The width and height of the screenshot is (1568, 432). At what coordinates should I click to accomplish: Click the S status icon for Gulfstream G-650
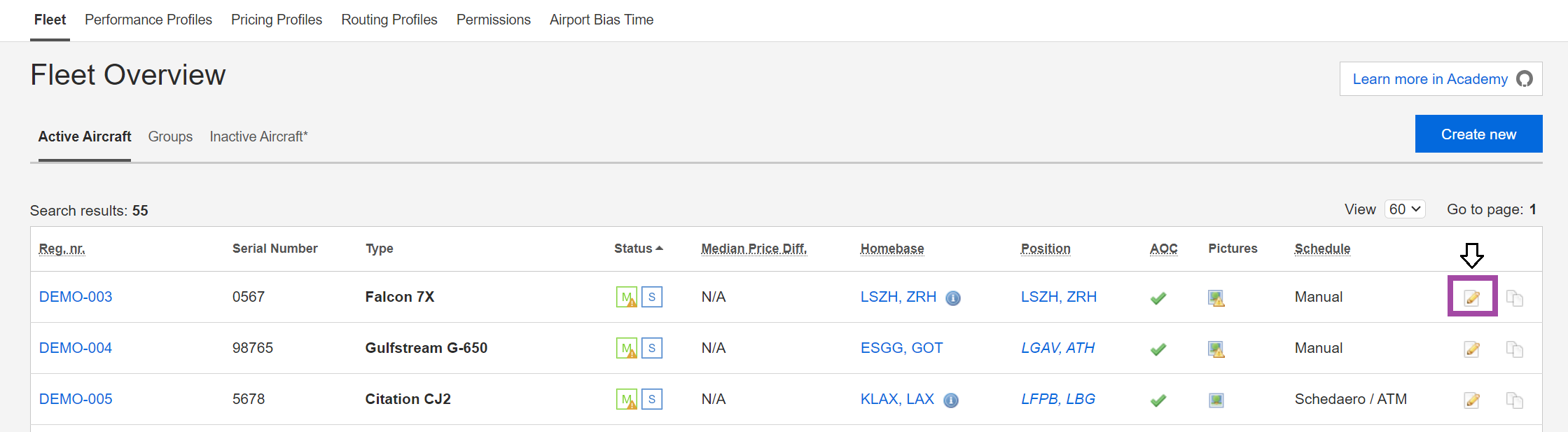[x=652, y=348]
